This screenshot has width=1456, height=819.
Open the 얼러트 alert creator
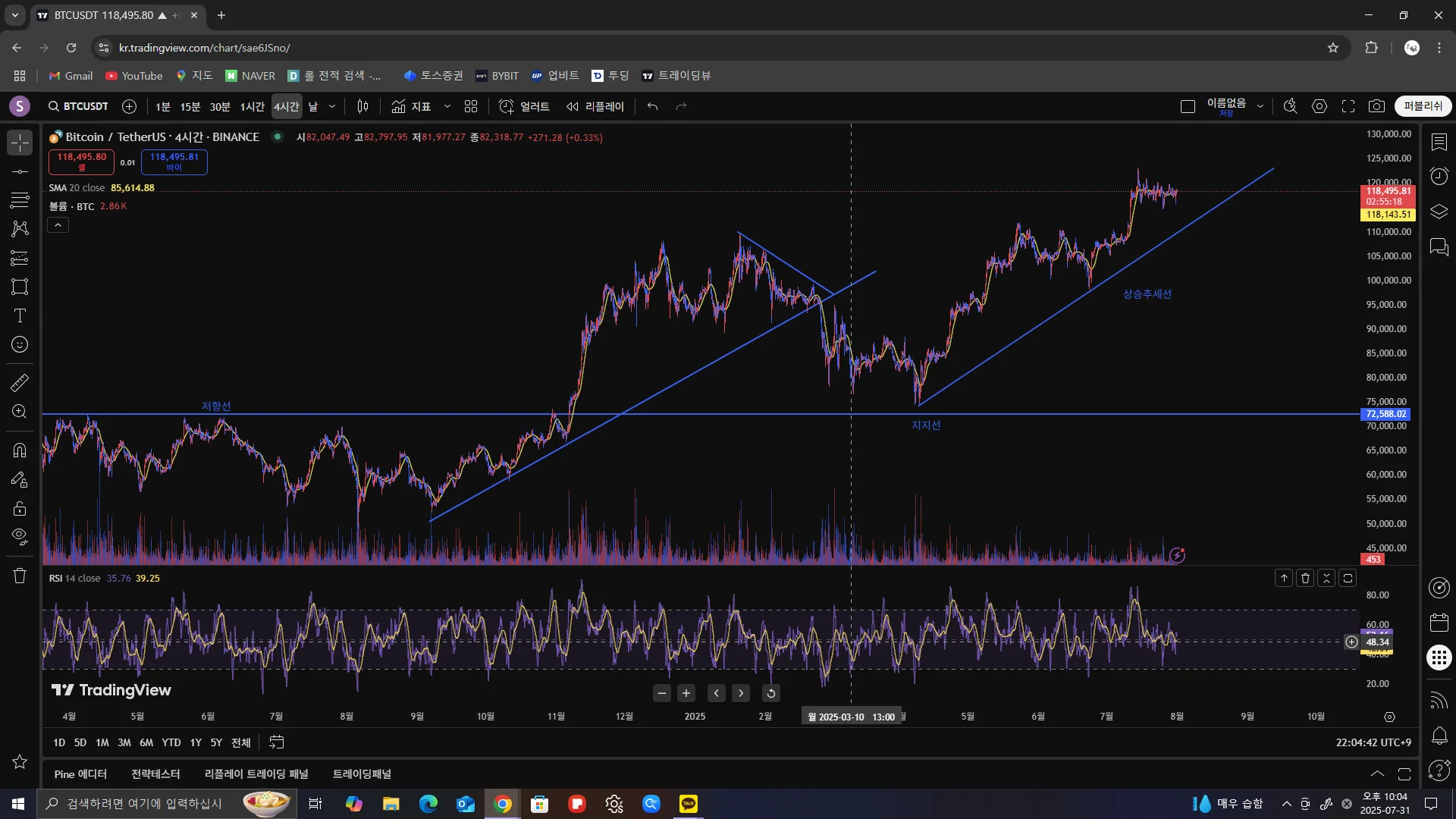click(525, 106)
